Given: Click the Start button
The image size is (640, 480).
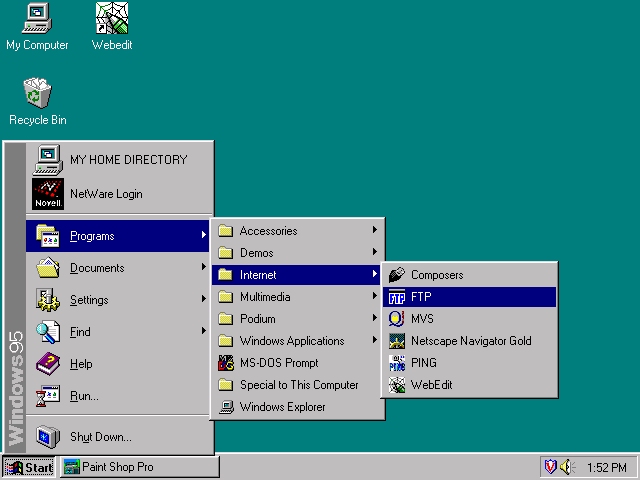Looking at the screenshot, I should (x=29, y=467).
